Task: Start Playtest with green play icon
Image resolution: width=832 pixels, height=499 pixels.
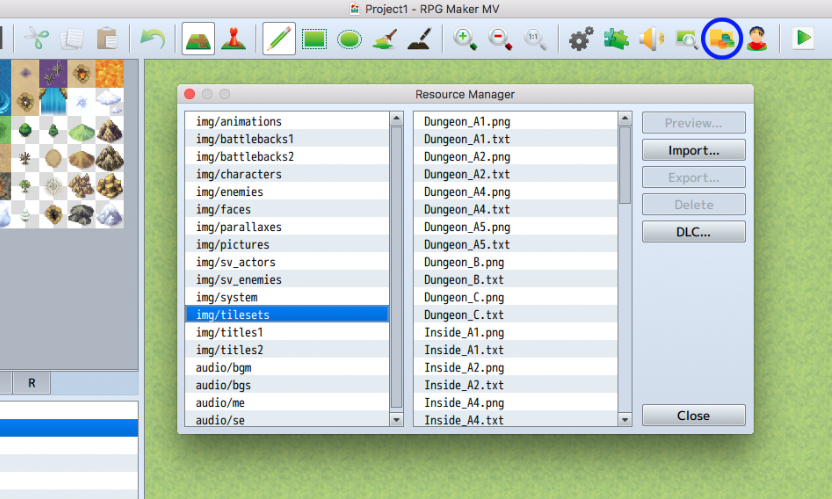Action: coord(803,38)
